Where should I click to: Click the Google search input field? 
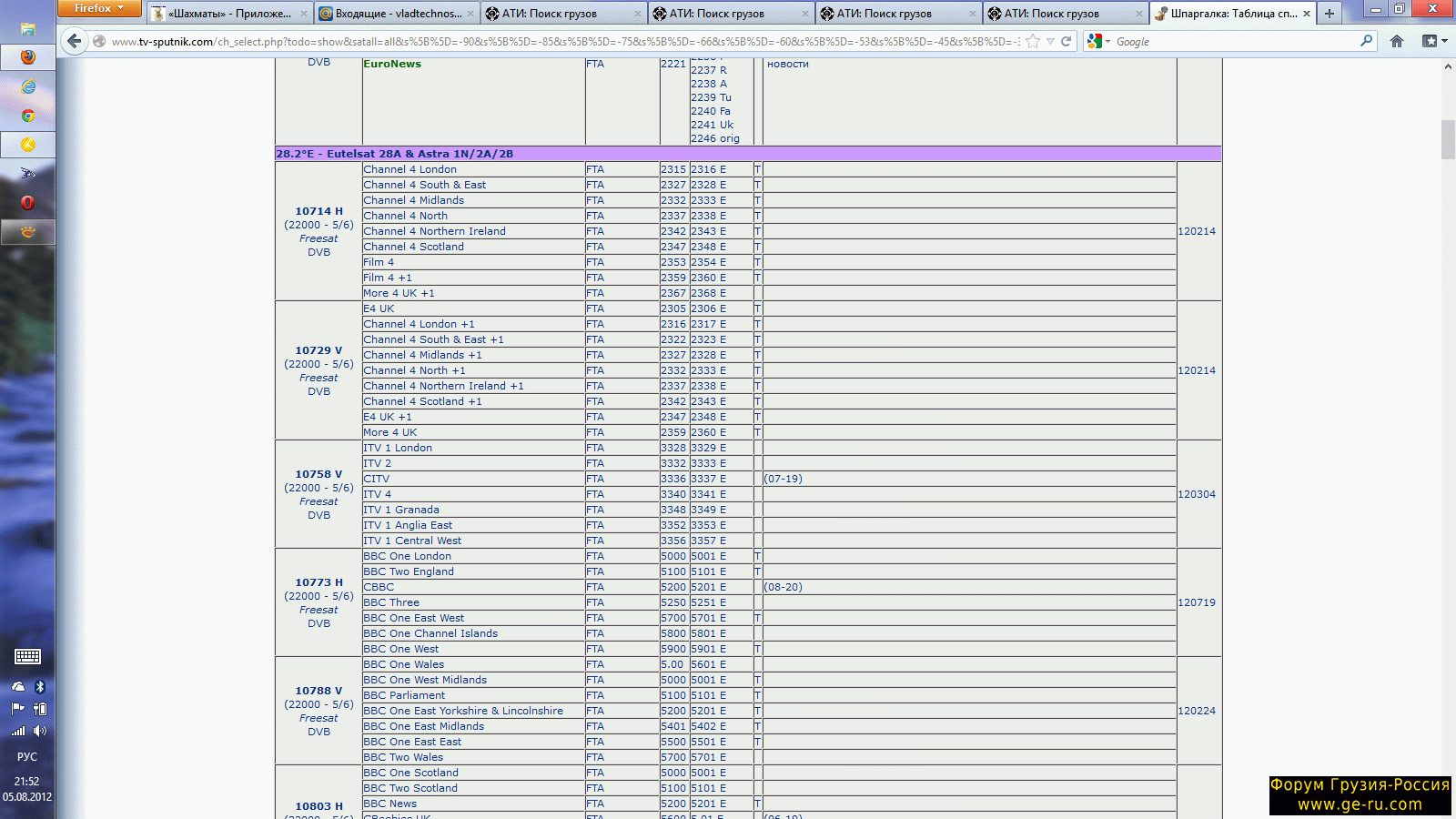[x=1236, y=41]
